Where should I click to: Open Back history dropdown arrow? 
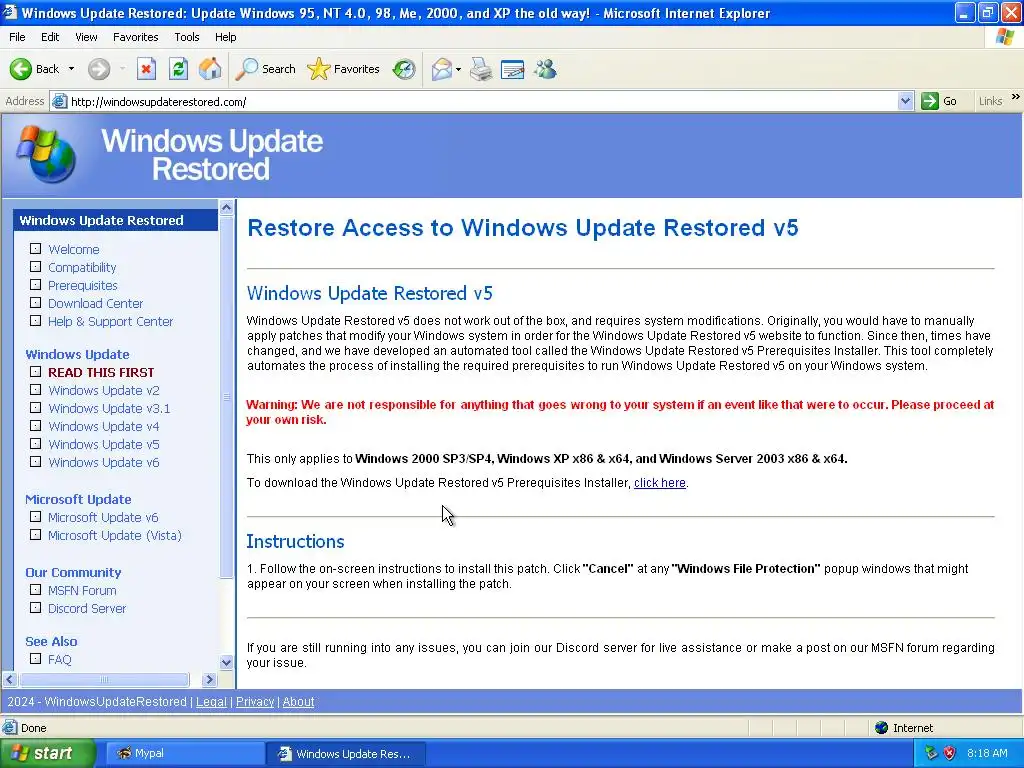tap(71, 69)
